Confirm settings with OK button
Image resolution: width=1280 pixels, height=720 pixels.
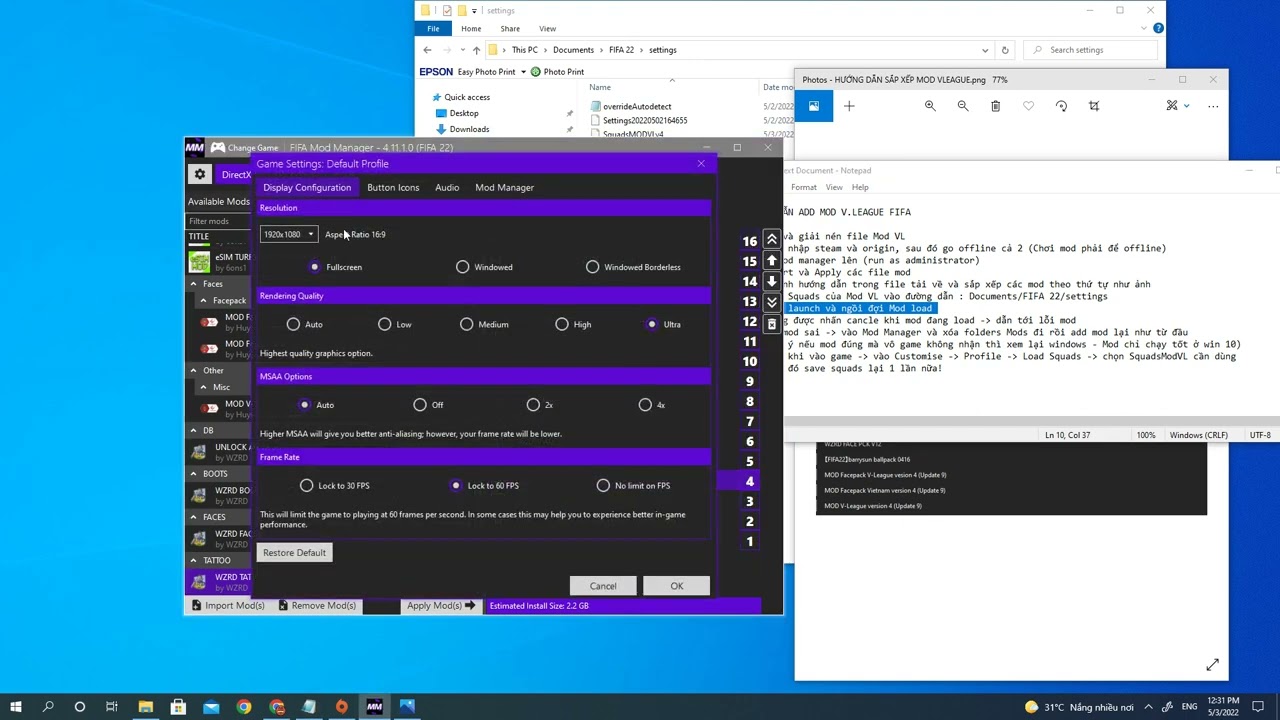(677, 586)
